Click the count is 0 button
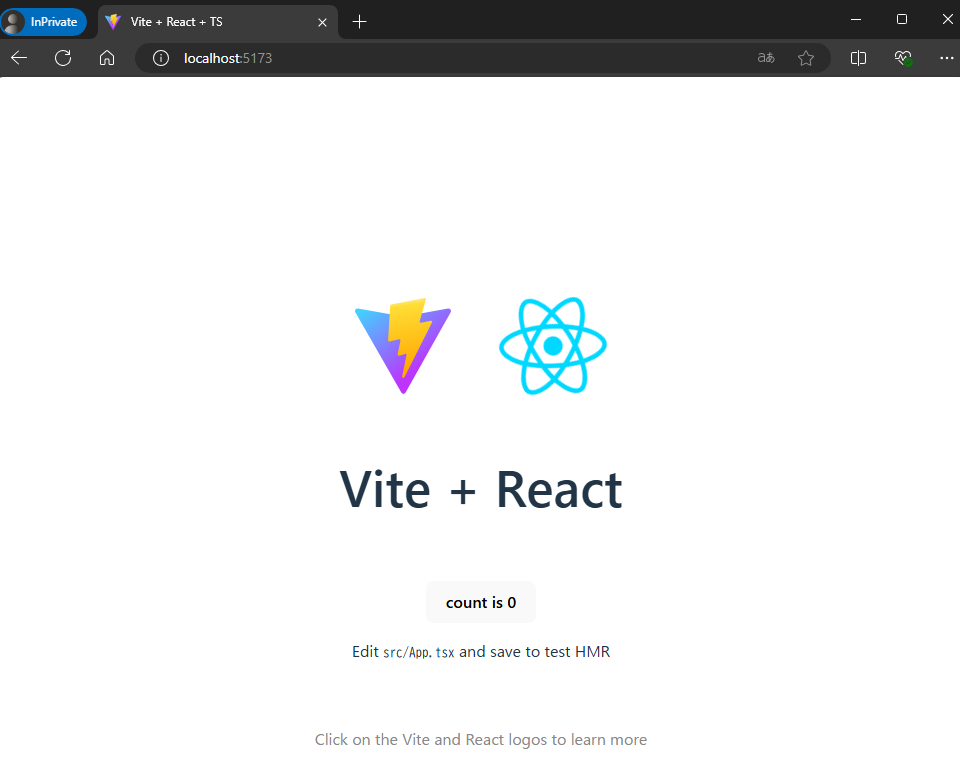This screenshot has height=766, width=960. coord(480,602)
